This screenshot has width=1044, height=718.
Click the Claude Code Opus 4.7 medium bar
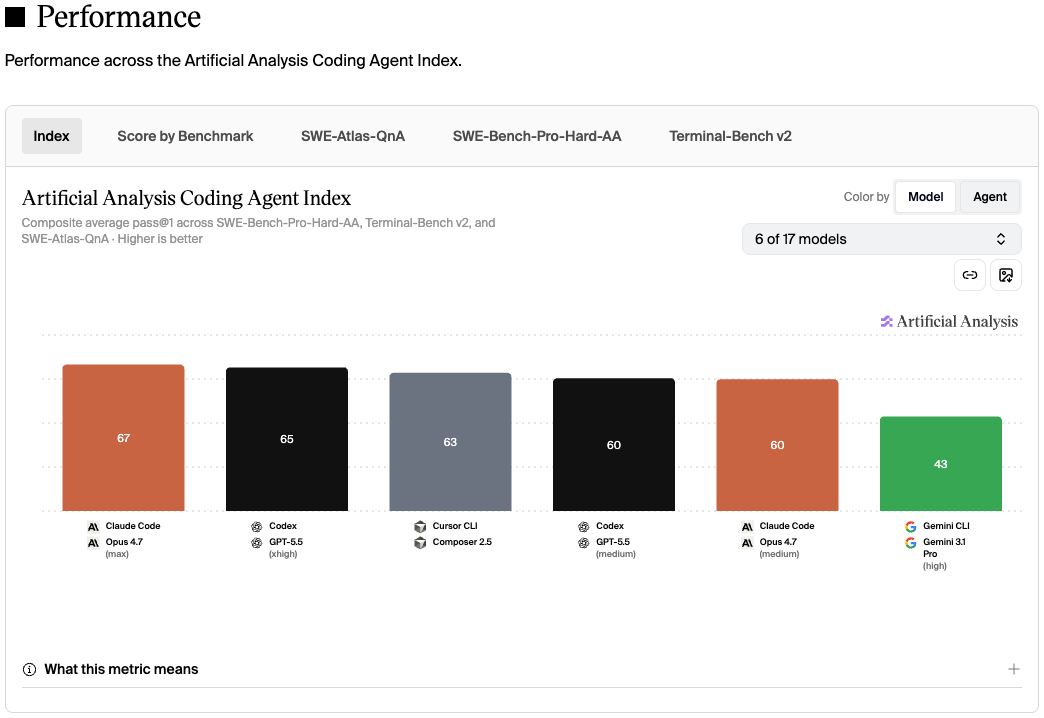777,445
